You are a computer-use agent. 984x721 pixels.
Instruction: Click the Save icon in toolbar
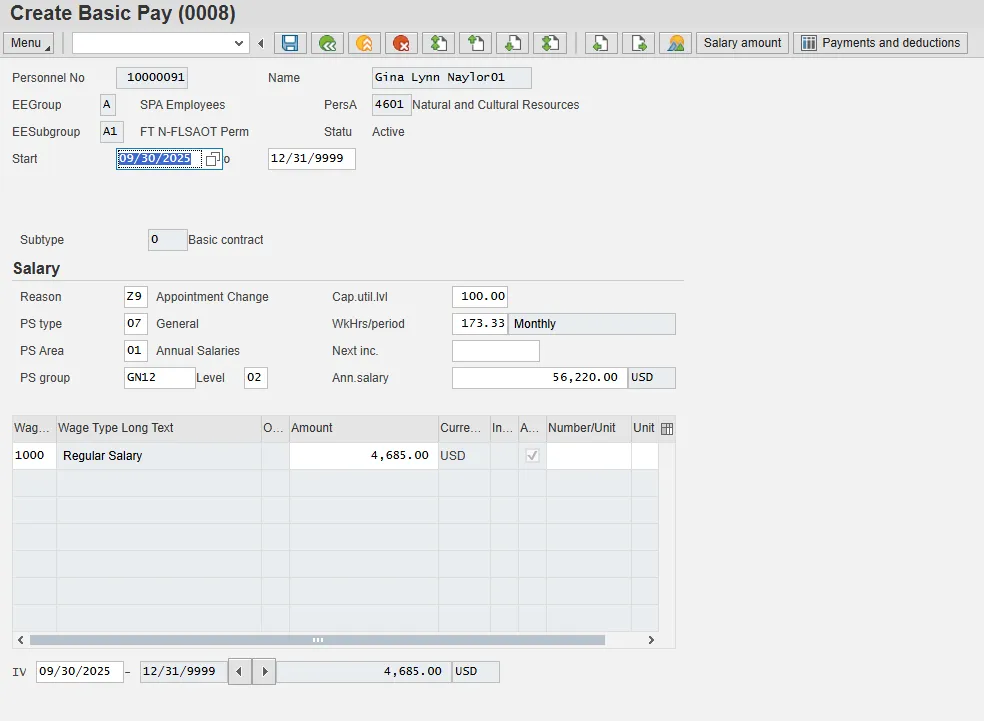(290, 43)
